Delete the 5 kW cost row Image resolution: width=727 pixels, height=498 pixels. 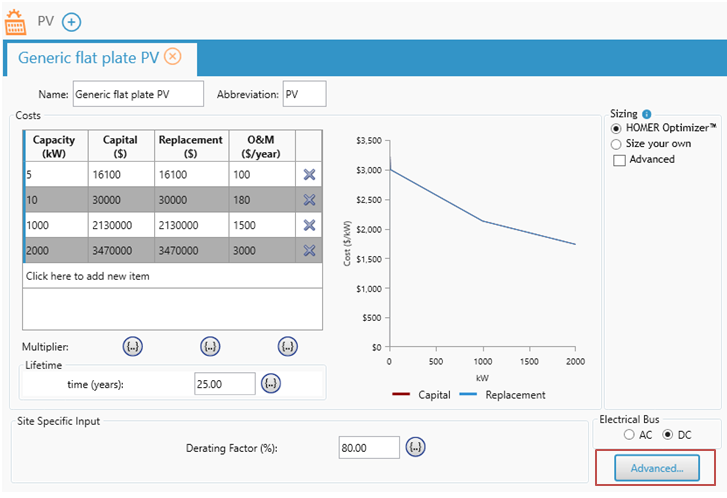309,175
